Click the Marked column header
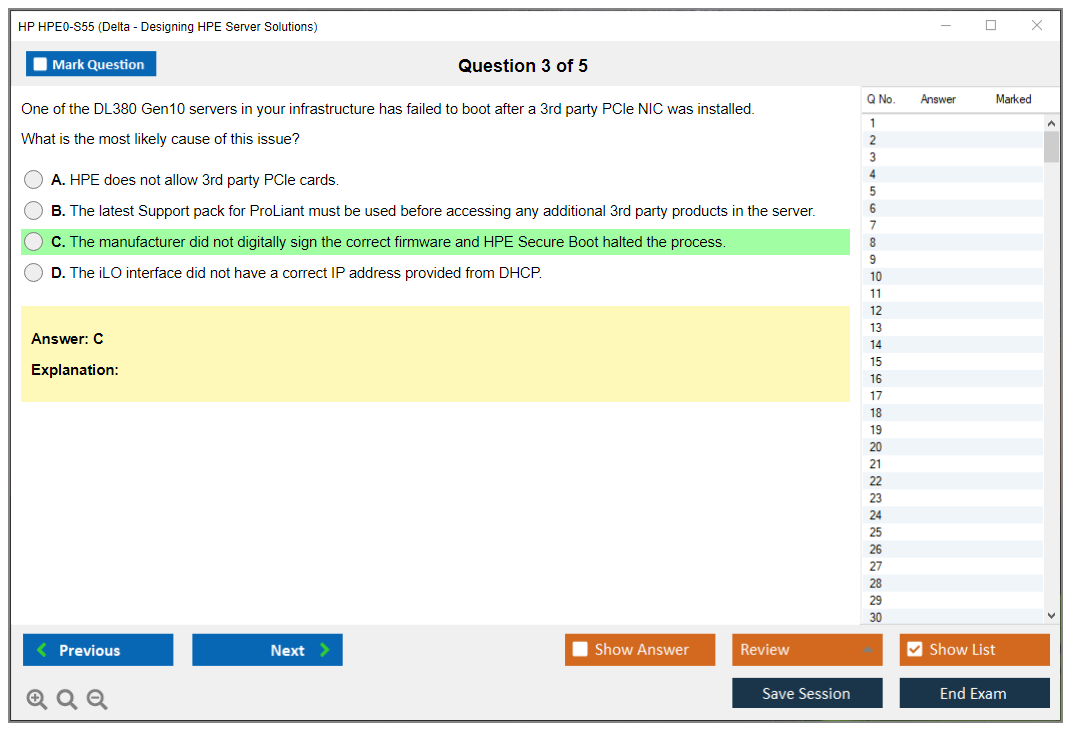The height and width of the screenshot is (735, 1075). [1012, 99]
